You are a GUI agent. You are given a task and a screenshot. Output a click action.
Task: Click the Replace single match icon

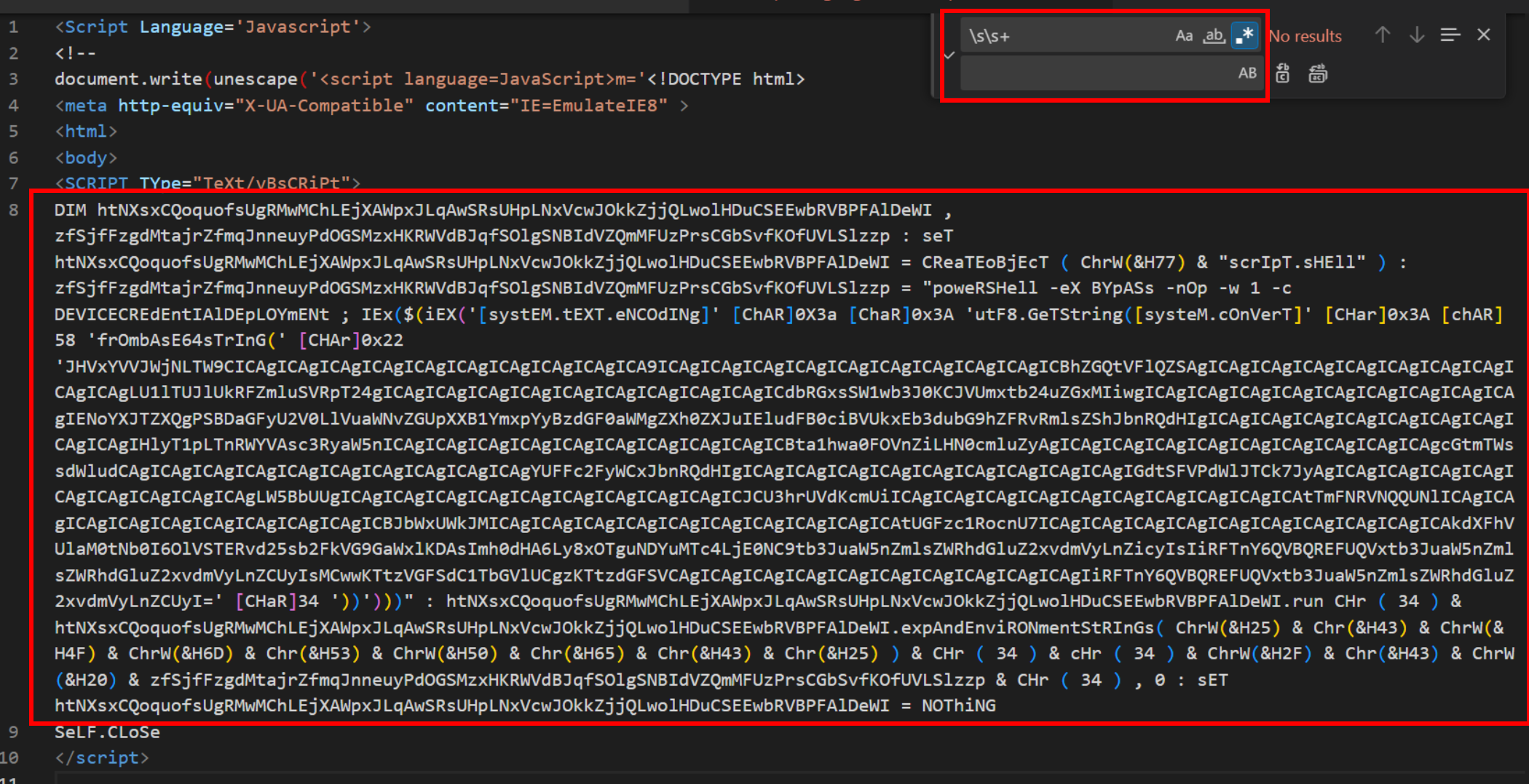coord(1283,74)
